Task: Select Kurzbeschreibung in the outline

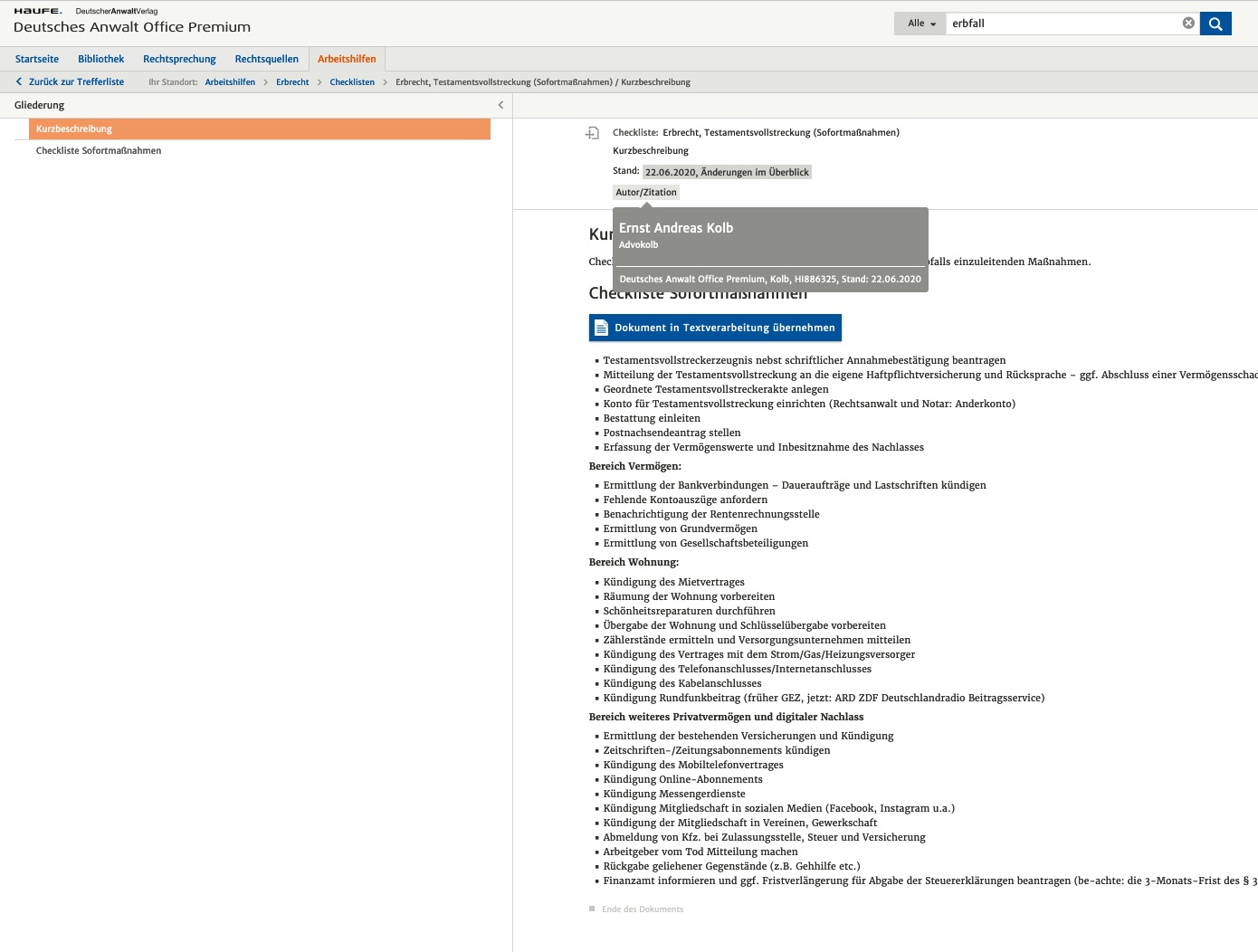Action: coord(260,129)
